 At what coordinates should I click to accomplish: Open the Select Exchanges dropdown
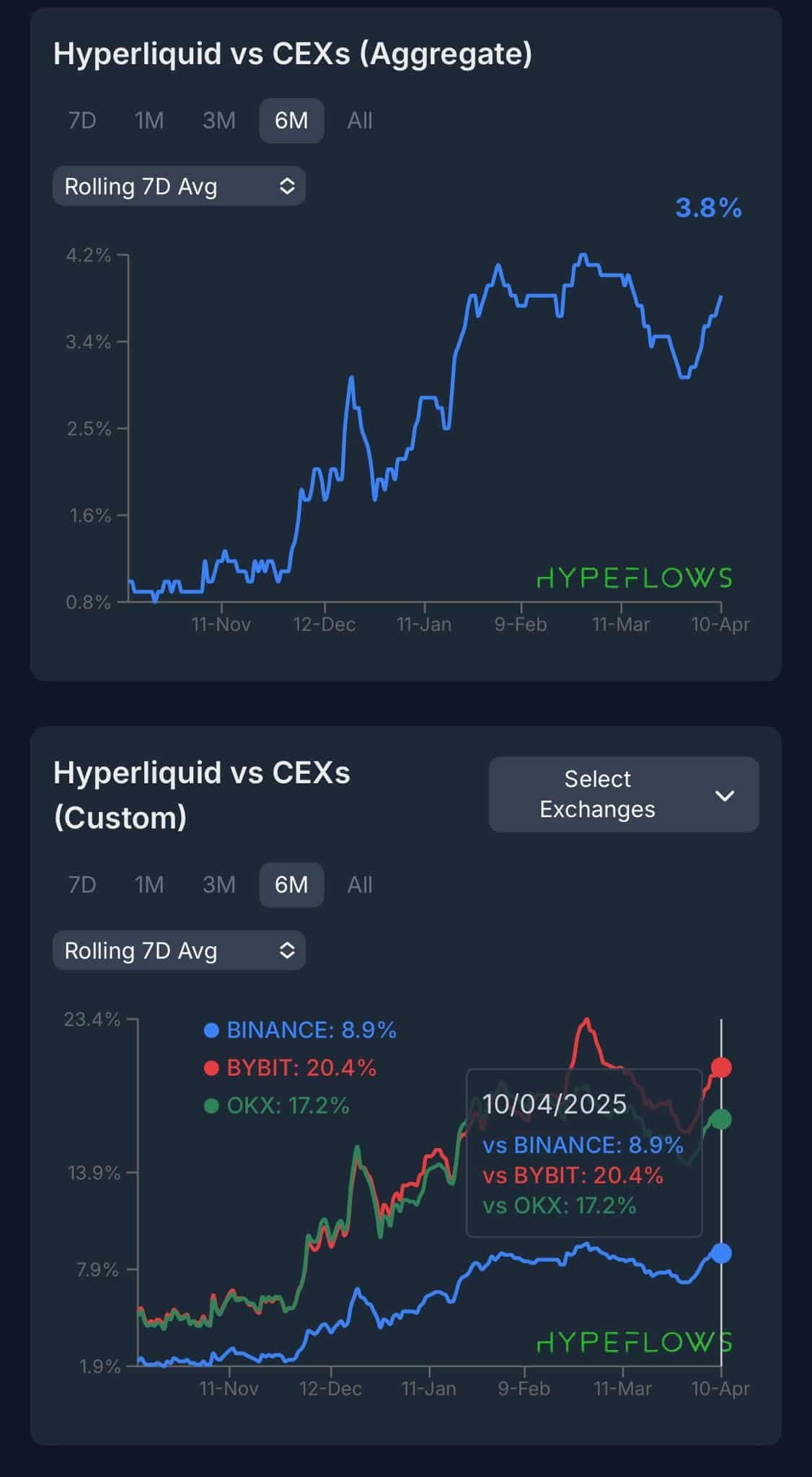tap(623, 794)
